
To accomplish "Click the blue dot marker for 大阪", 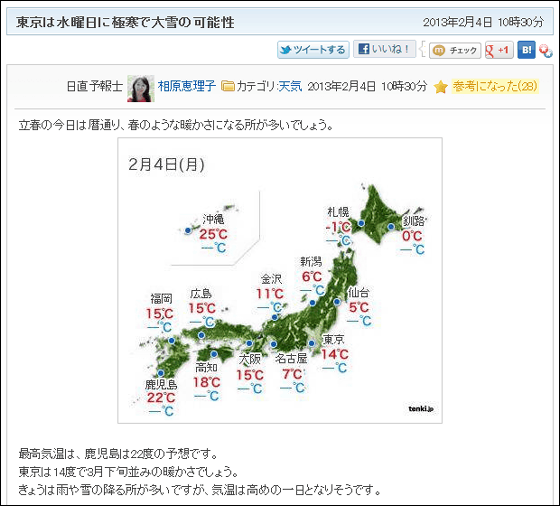I will tap(249, 344).
